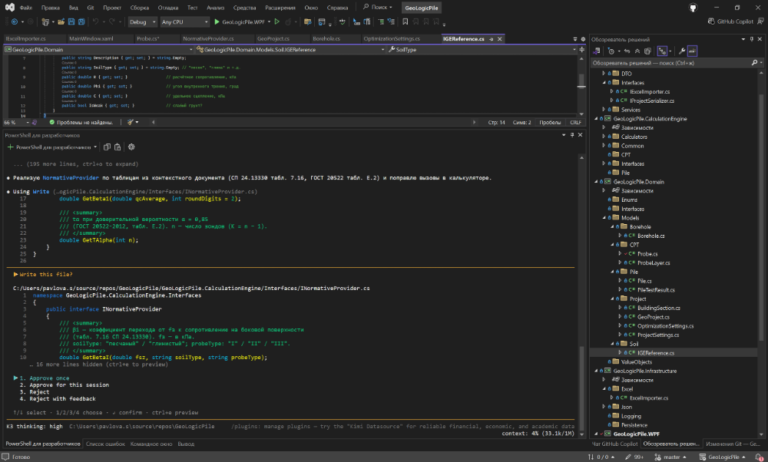Click CRLF line ending indicator

[x=575, y=122]
